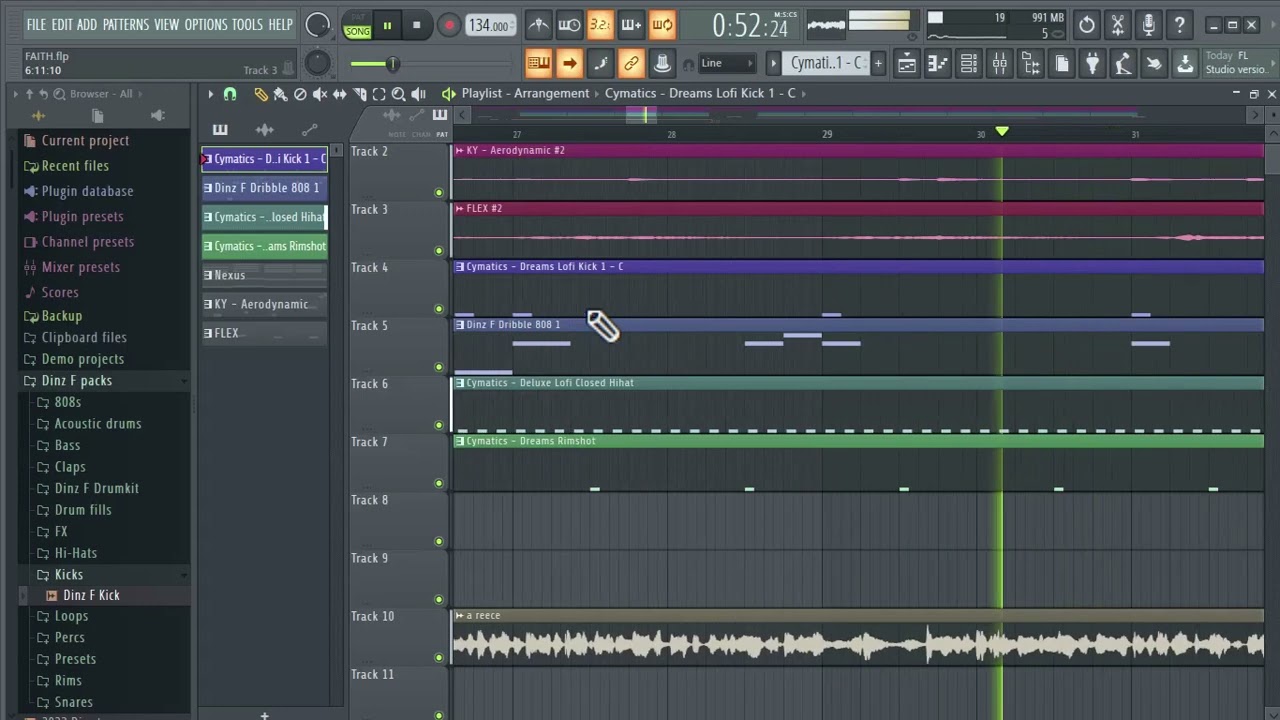The width and height of the screenshot is (1280, 720).
Task: Click the tempo tapper icon
Action: 1123,64
